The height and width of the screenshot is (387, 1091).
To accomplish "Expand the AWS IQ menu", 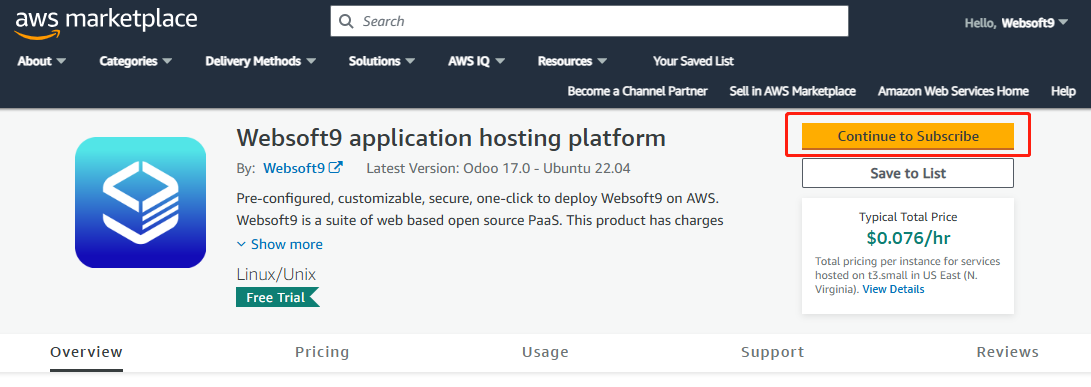I will pos(477,61).
